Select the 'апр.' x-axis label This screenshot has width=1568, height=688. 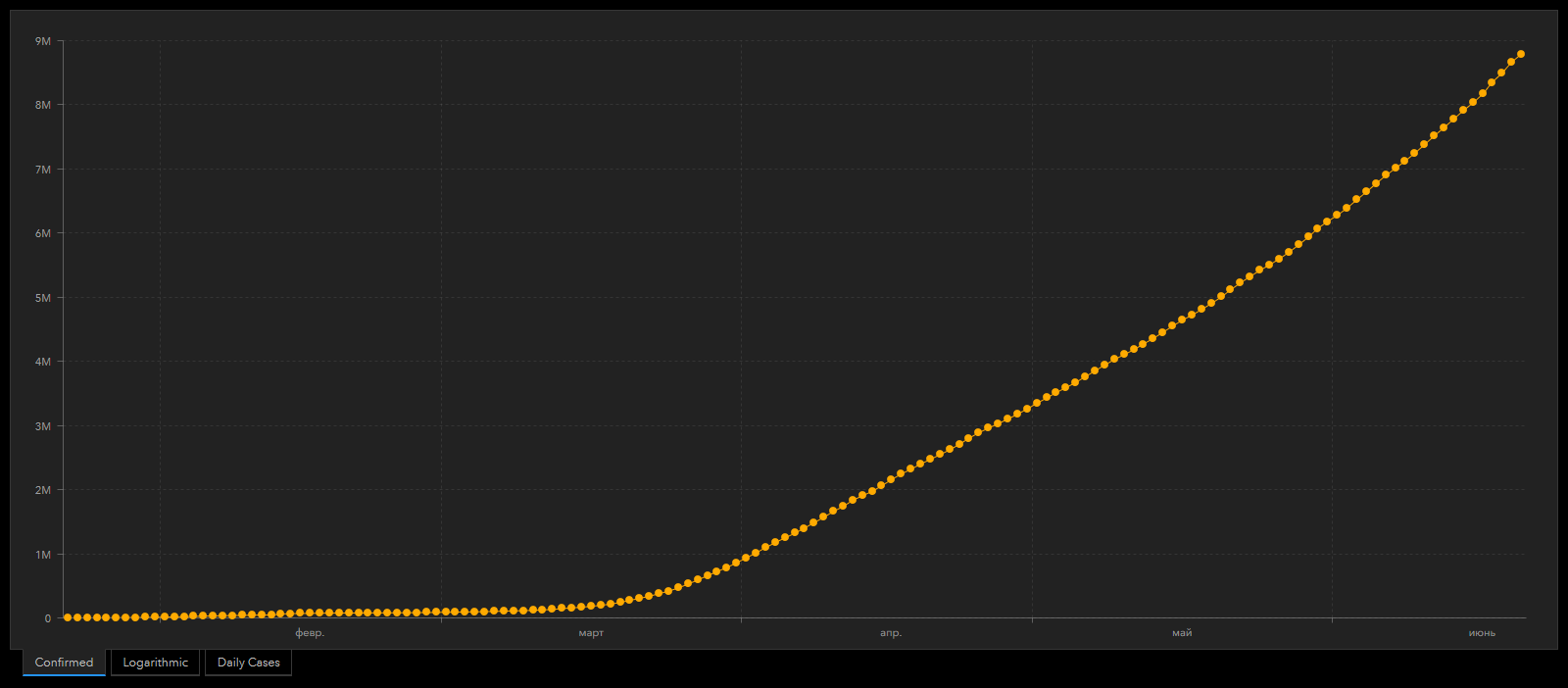click(891, 633)
